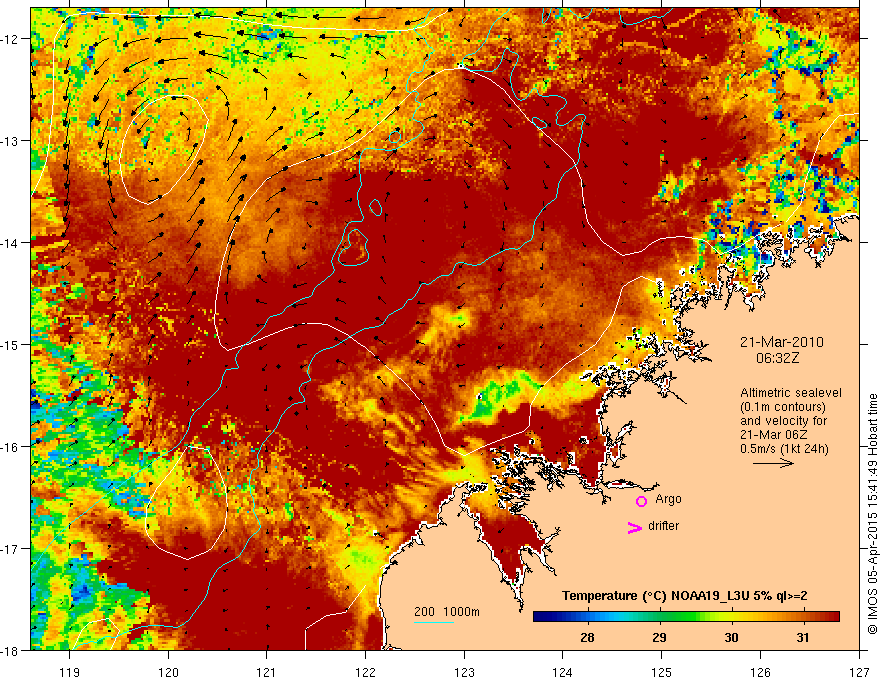880x680 pixels.
Task: Click the latitude label -12
Action: [11, 39]
